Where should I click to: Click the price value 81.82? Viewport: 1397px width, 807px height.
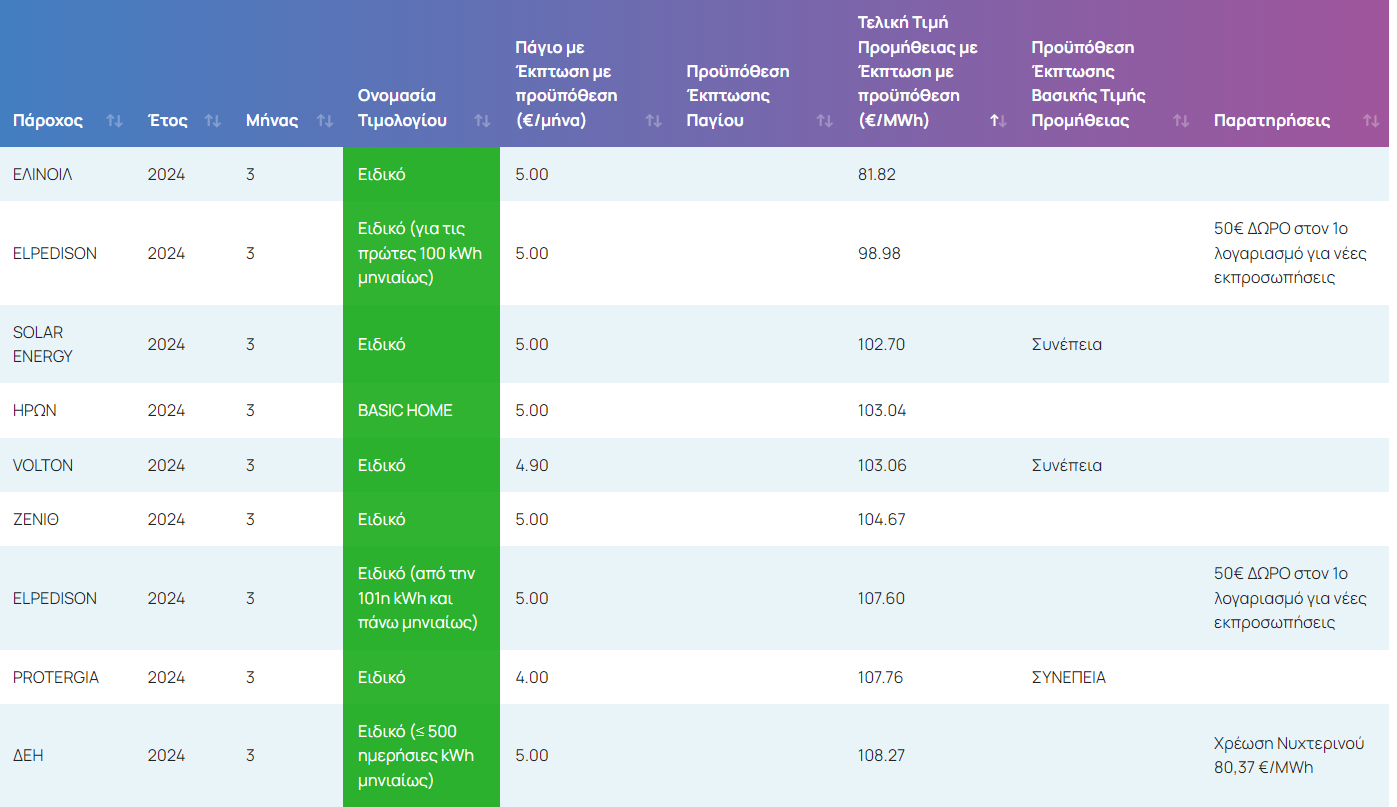[x=877, y=174]
